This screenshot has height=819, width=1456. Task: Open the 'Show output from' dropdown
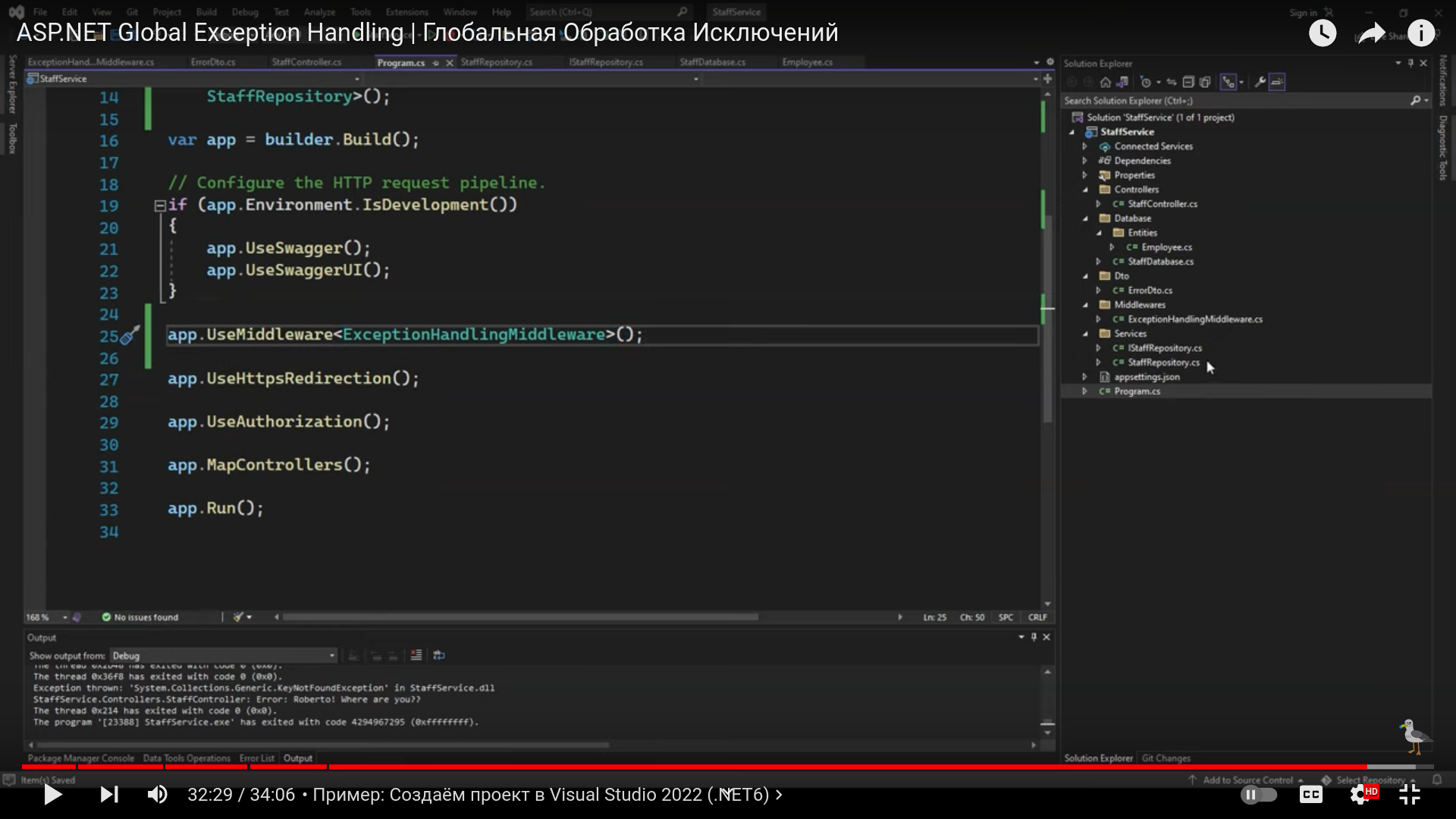[x=331, y=655]
